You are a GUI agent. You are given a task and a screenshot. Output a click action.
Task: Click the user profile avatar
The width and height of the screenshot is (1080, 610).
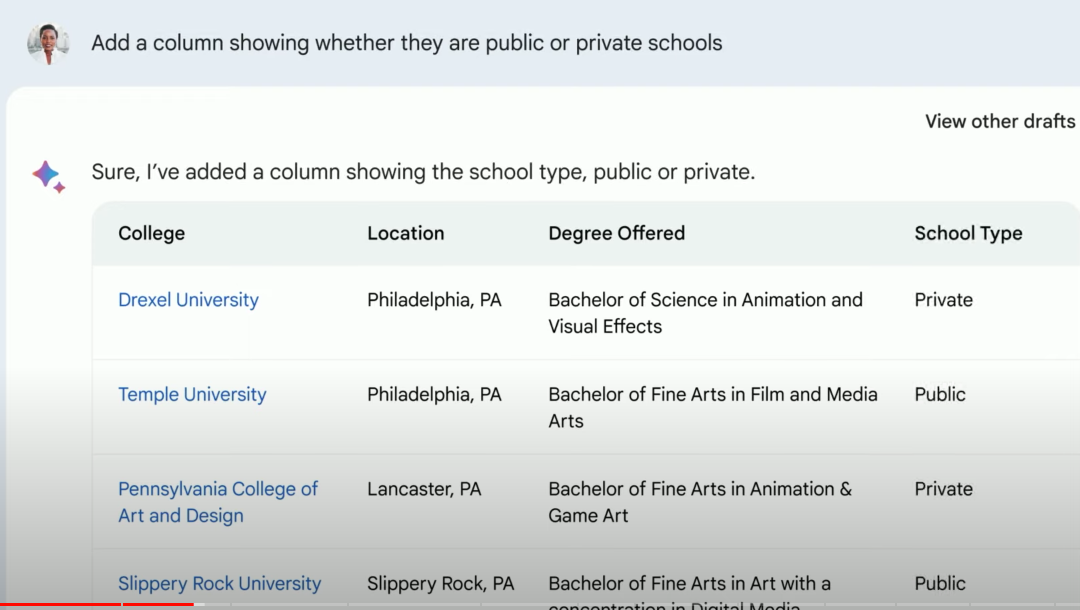pyautogui.click(x=48, y=43)
